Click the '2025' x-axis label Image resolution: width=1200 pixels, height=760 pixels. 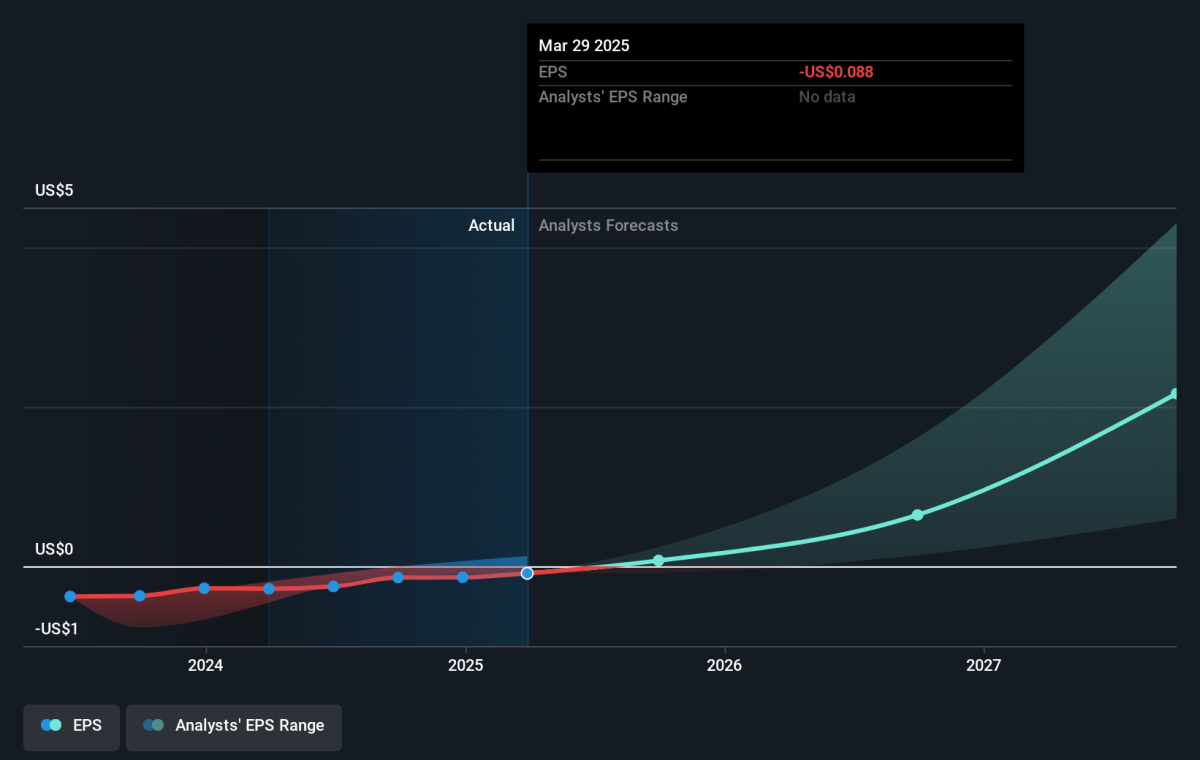(465, 665)
